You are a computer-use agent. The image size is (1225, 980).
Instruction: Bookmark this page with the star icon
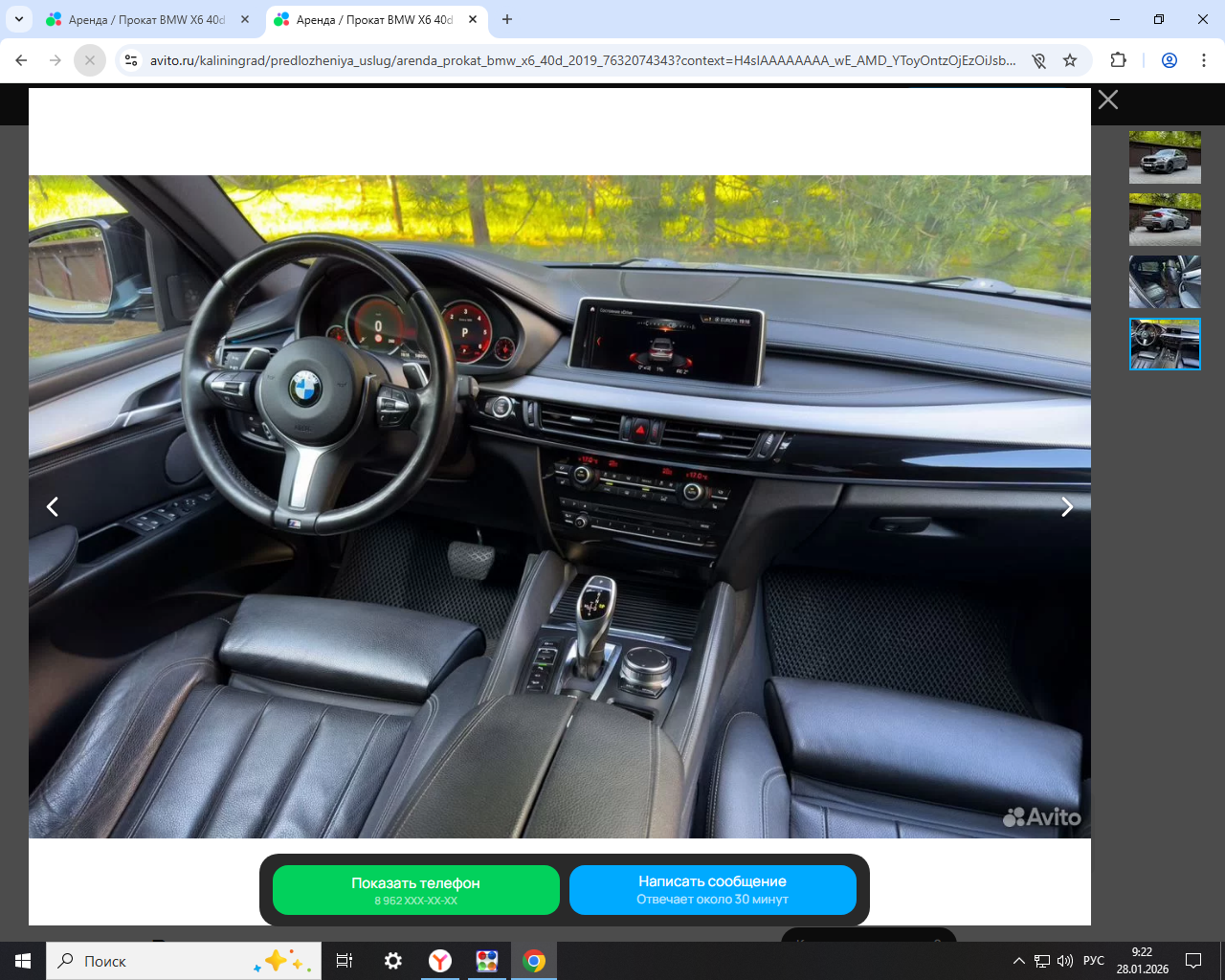pos(1070,60)
